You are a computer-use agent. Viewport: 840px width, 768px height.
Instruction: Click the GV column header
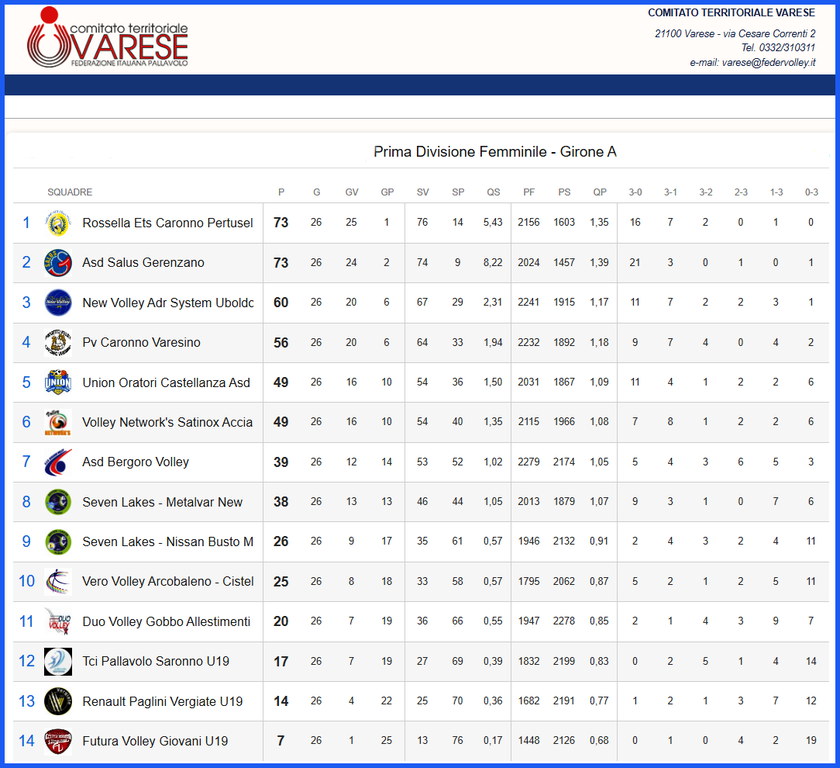click(351, 192)
